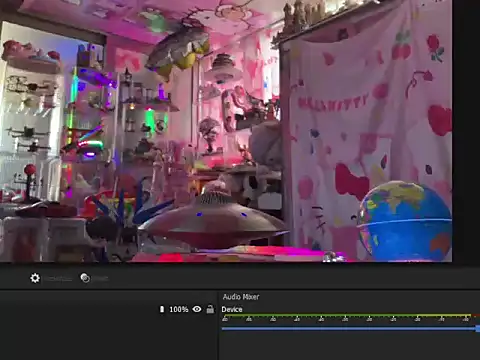
Task: Click the globe in the video preview
Action: [404, 221]
